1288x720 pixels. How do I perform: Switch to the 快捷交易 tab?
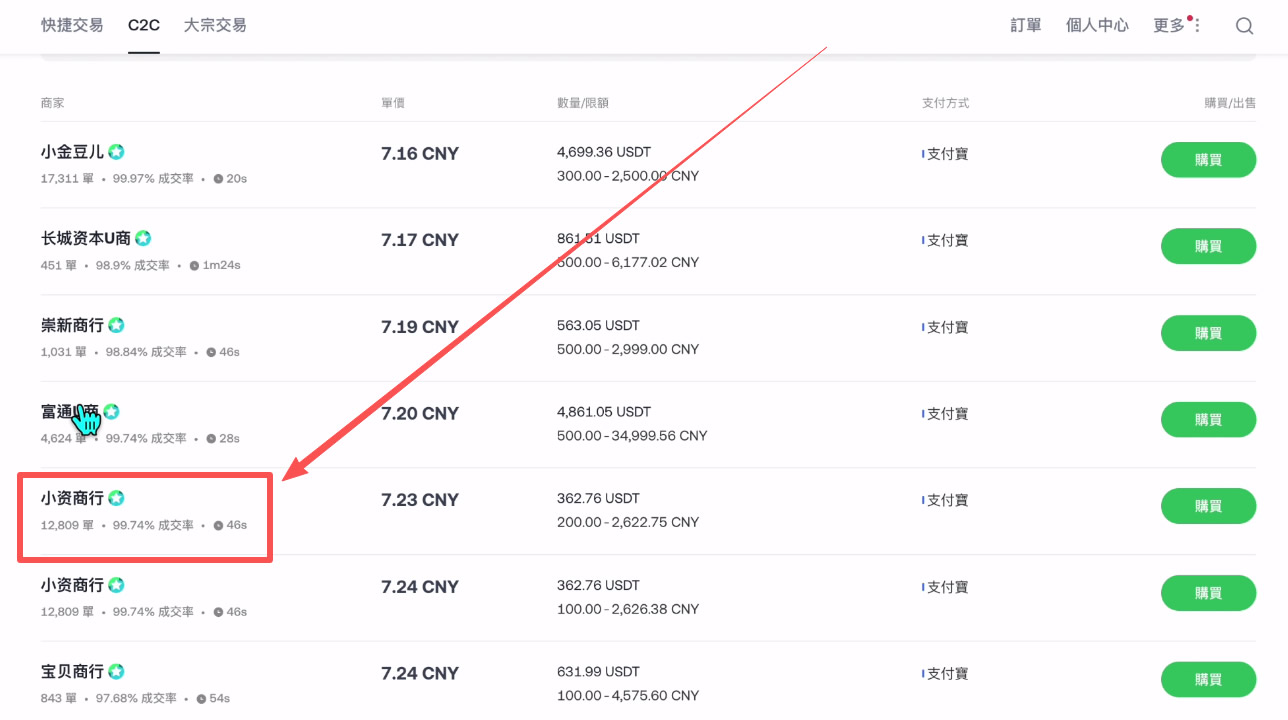[72, 25]
